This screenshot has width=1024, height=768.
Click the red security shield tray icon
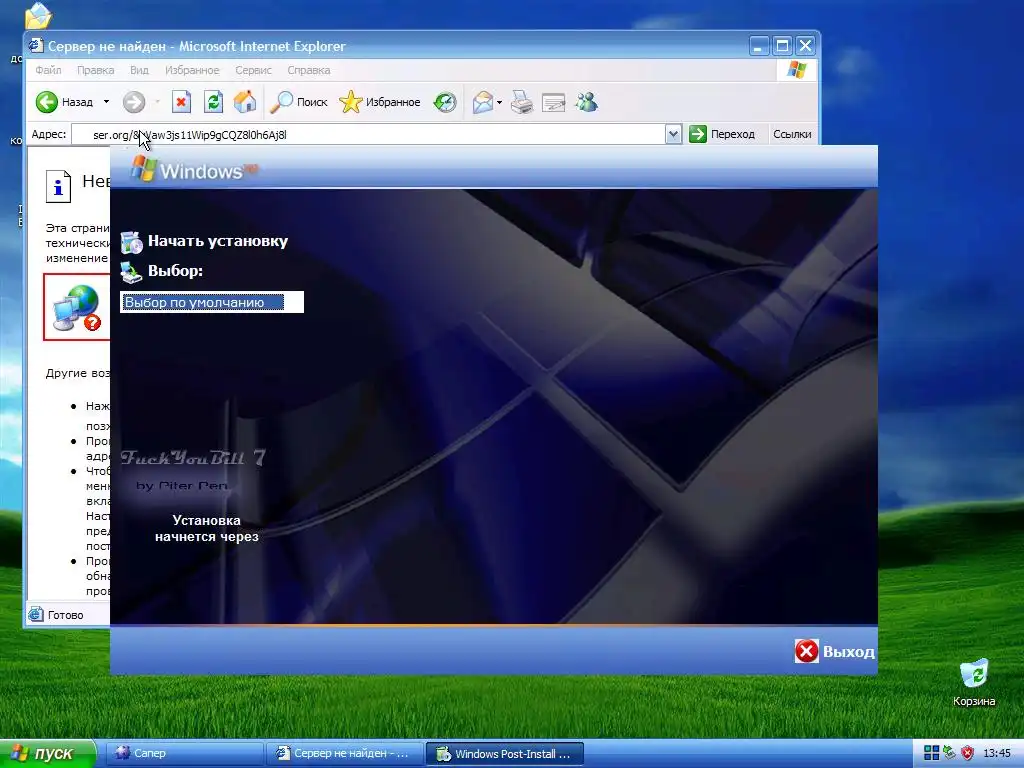[967, 754]
